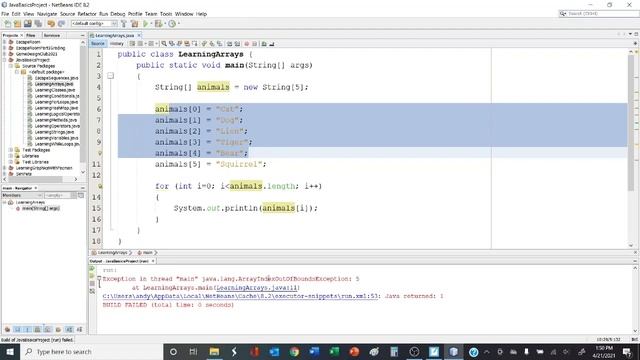The height and width of the screenshot is (360, 640).
Task: Select the LearningArrays.java editor tab
Action: tap(114, 36)
